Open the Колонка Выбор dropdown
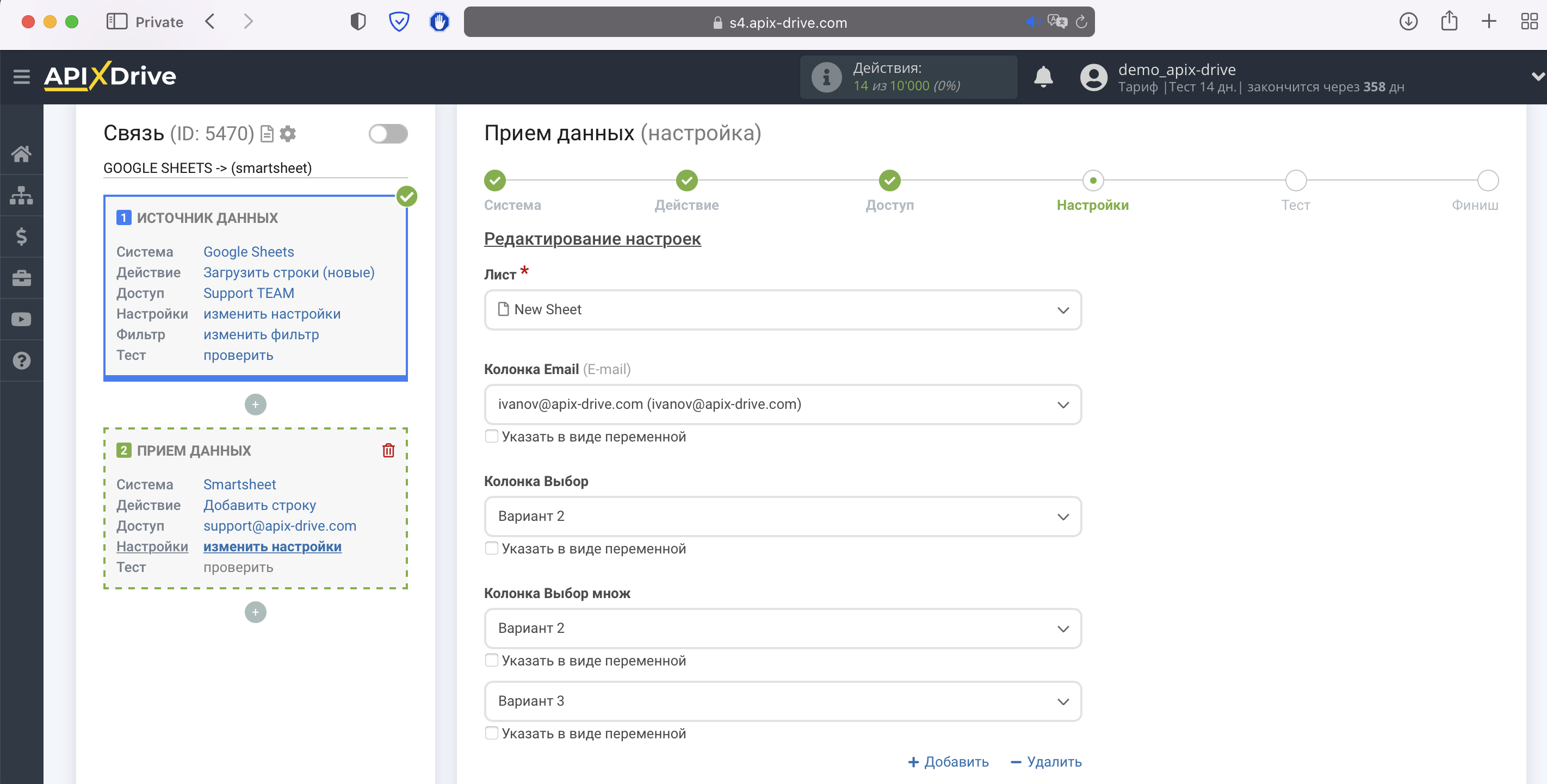1547x784 pixels. (783, 517)
